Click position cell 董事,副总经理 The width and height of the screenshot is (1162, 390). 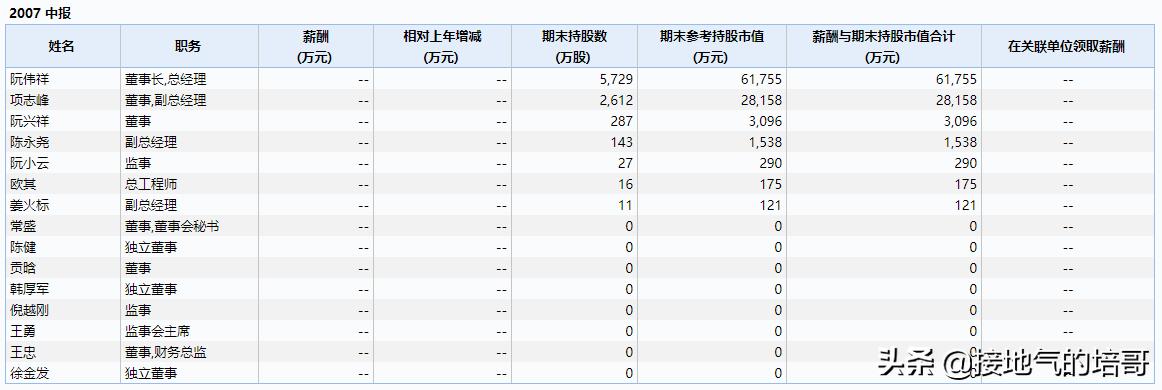[x=165, y=100]
